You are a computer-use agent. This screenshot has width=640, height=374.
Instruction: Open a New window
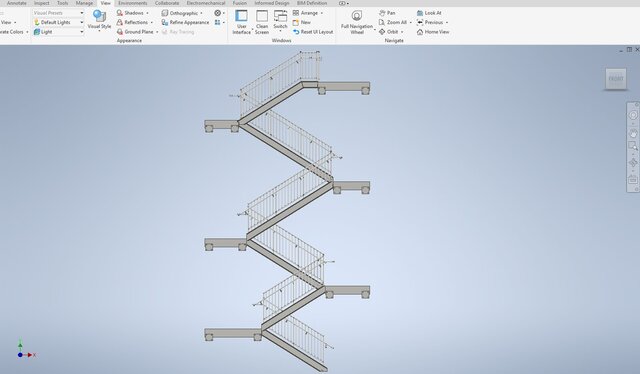coord(302,22)
